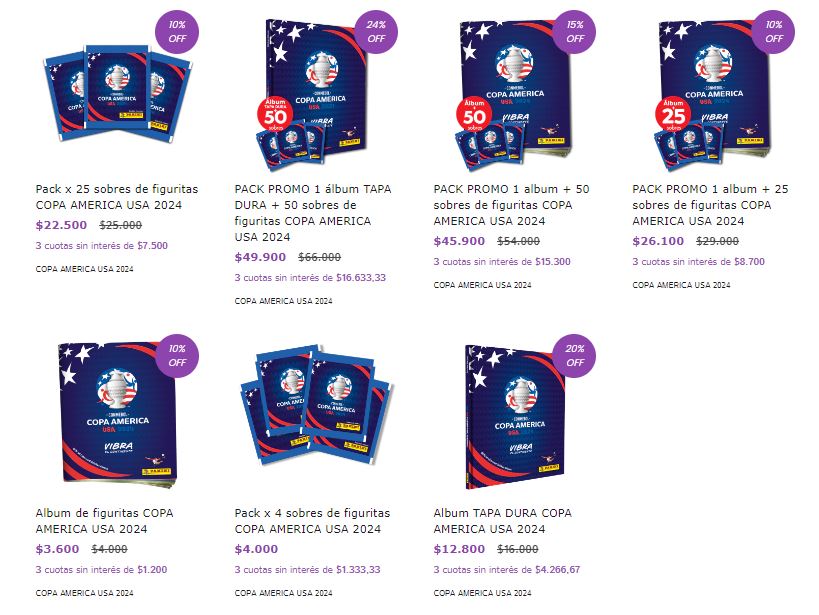Click the 10% OFF badge on album + 25 sobres
This screenshot has width=819, height=615.
tap(774, 32)
